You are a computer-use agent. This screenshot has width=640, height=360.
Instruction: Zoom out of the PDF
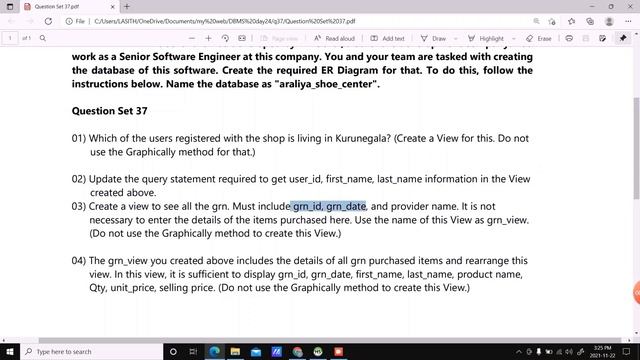(191, 38)
